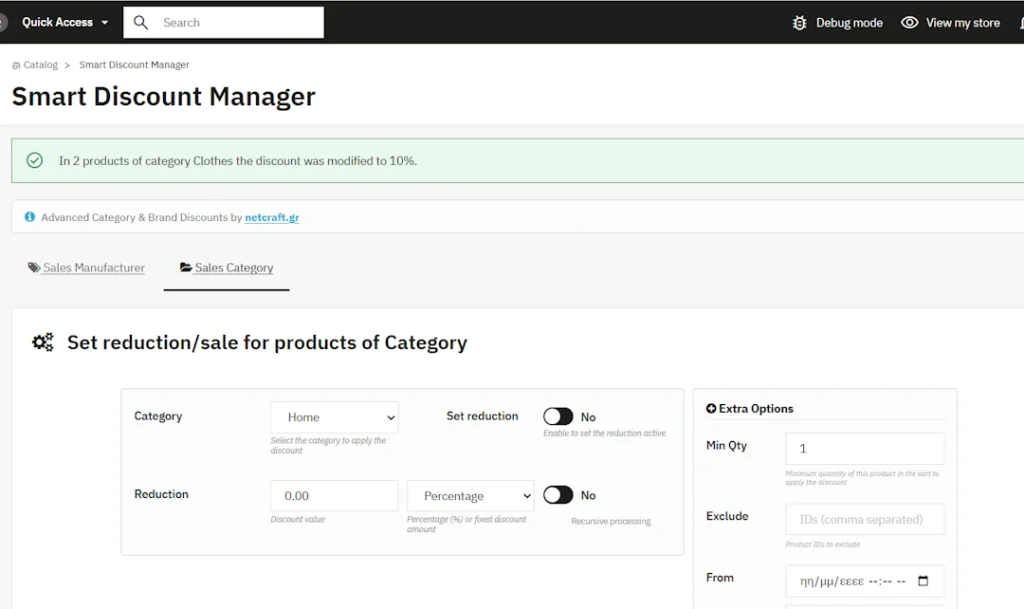Turn on the Recursive processing toggle
1024x609 pixels.
pos(558,495)
